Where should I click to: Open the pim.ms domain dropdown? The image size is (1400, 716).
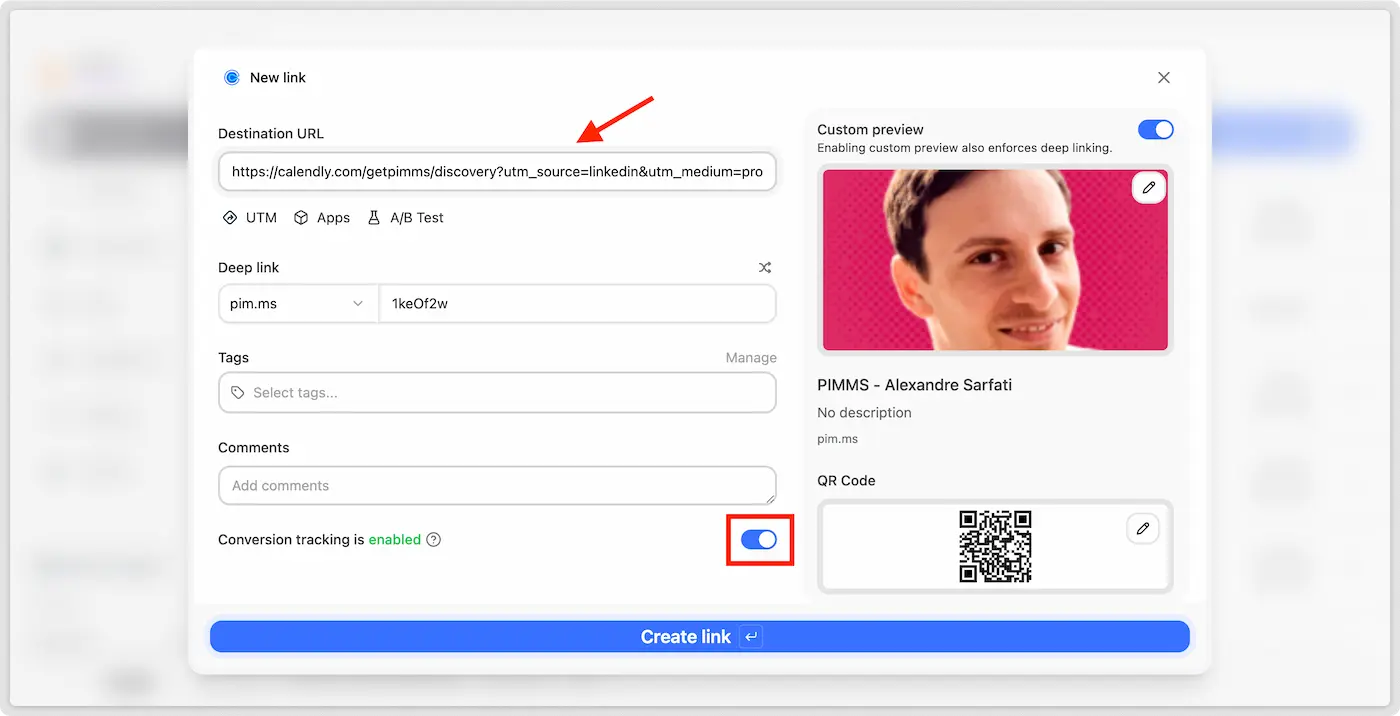tap(298, 304)
